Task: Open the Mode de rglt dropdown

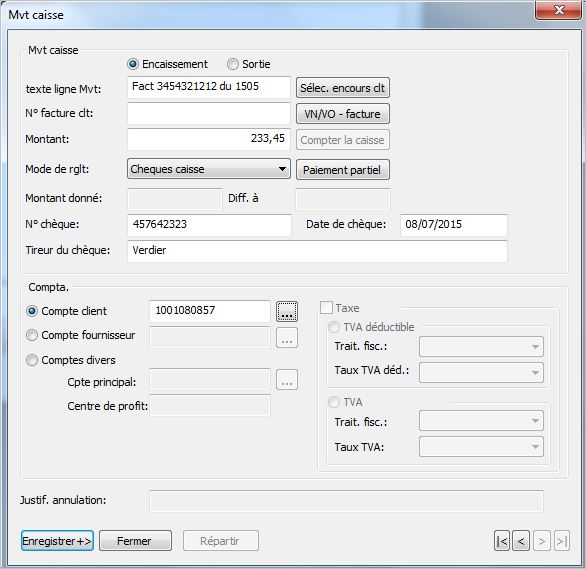Action: (209, 169)
